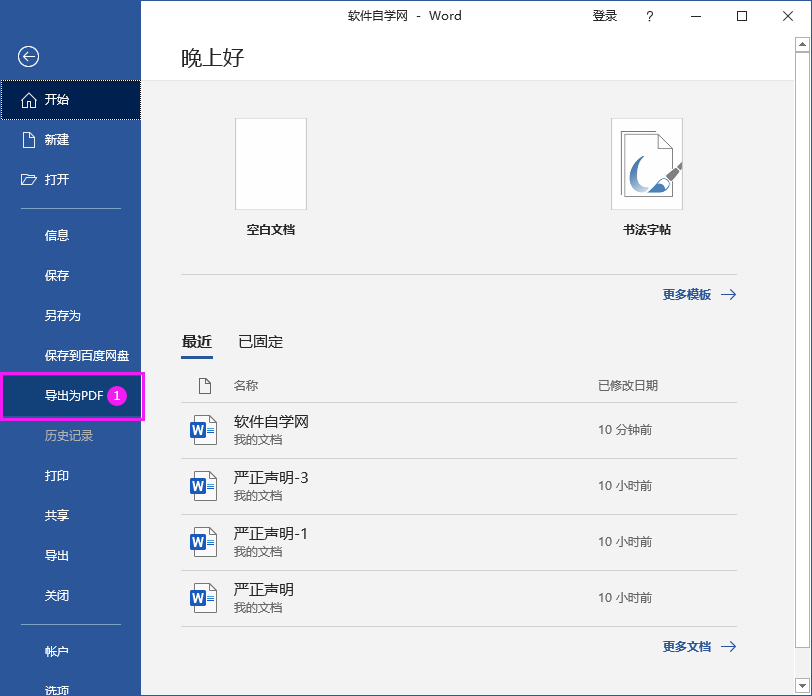Viewport: 812px width, 696px height.
Task: Switch to the 已固定 tab
Action: [x=259, y=341]
